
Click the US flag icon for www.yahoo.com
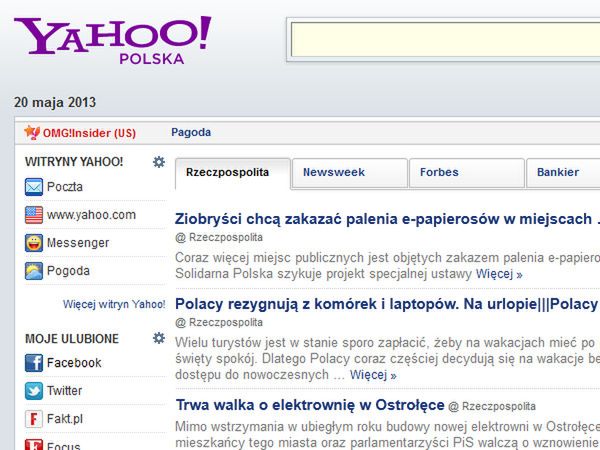[34, 215]
